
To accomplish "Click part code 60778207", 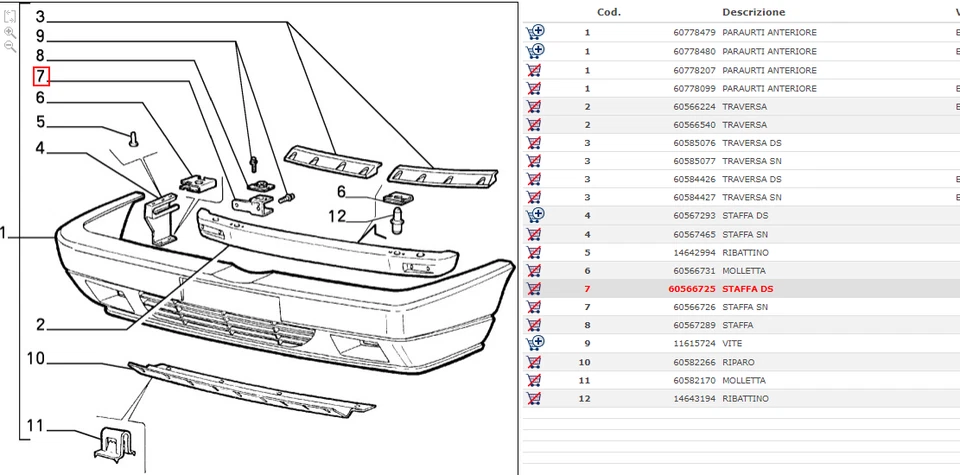I will 694,70.
